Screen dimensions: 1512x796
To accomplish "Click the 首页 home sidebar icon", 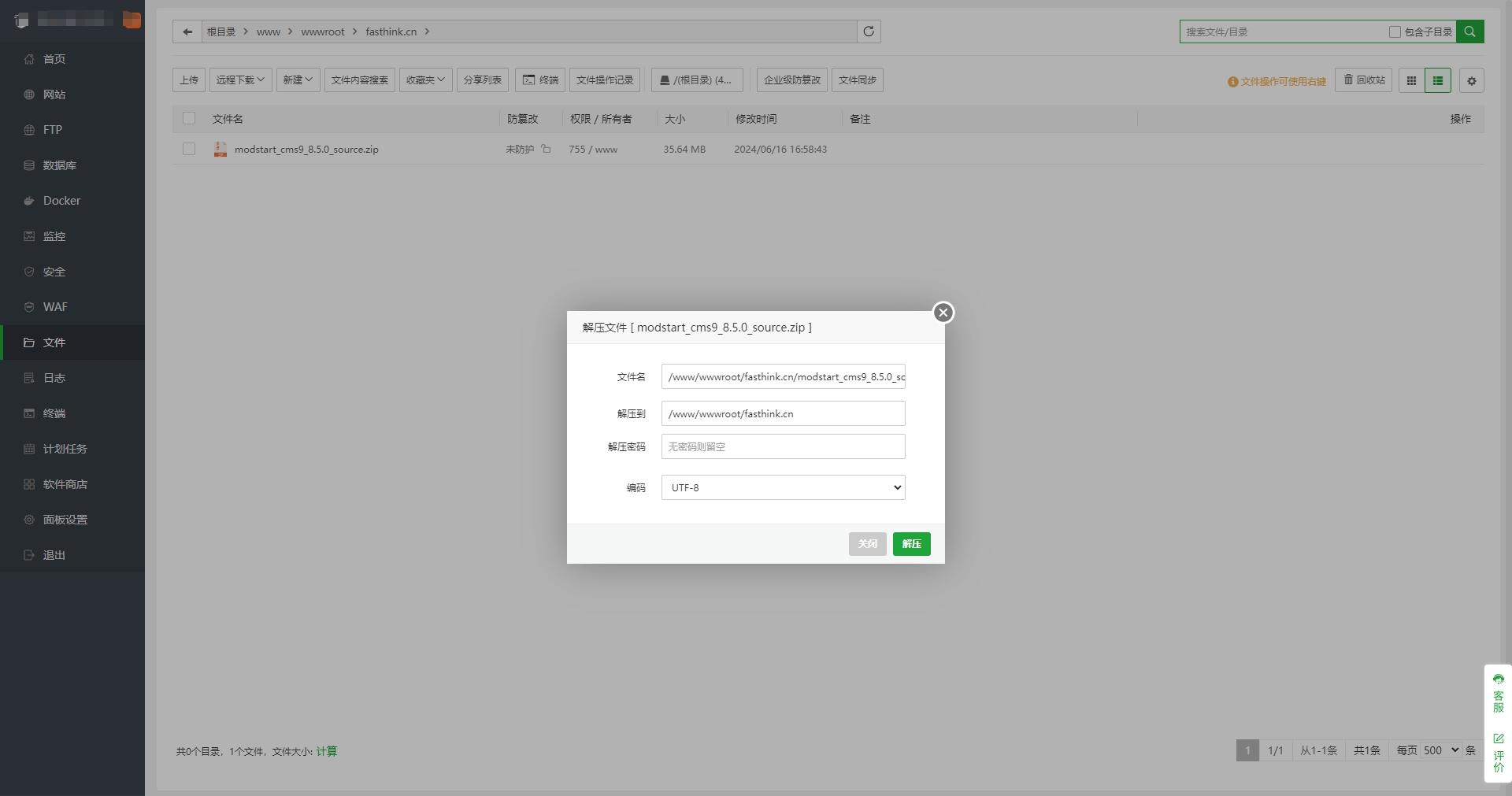I will 29,59.
